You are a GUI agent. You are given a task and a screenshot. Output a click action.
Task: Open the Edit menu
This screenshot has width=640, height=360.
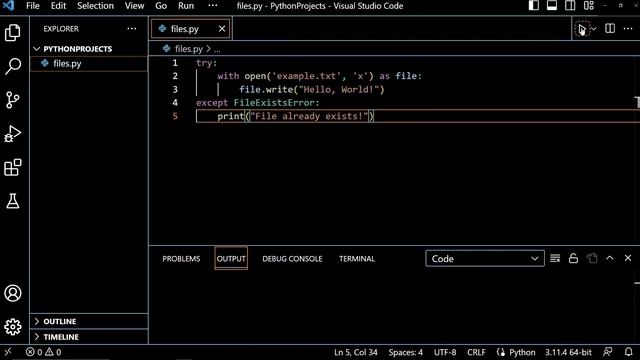point(58,6)
